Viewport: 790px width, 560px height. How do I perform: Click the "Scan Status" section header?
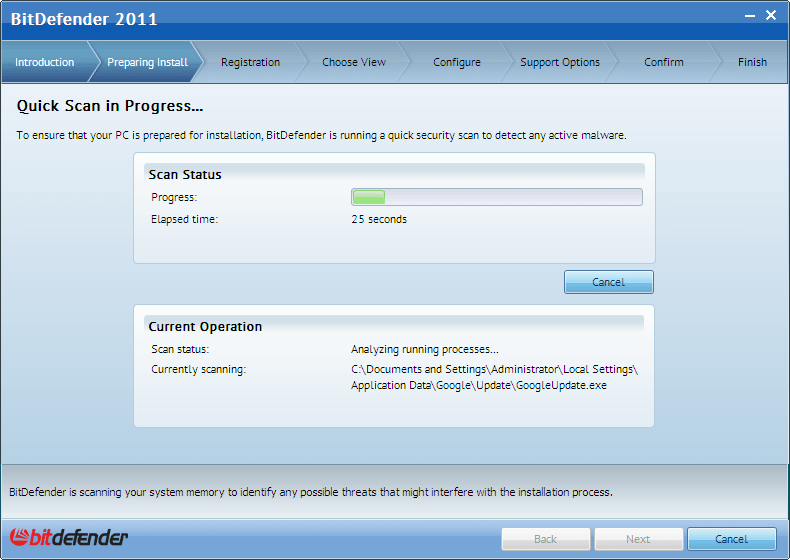point(185,174)
